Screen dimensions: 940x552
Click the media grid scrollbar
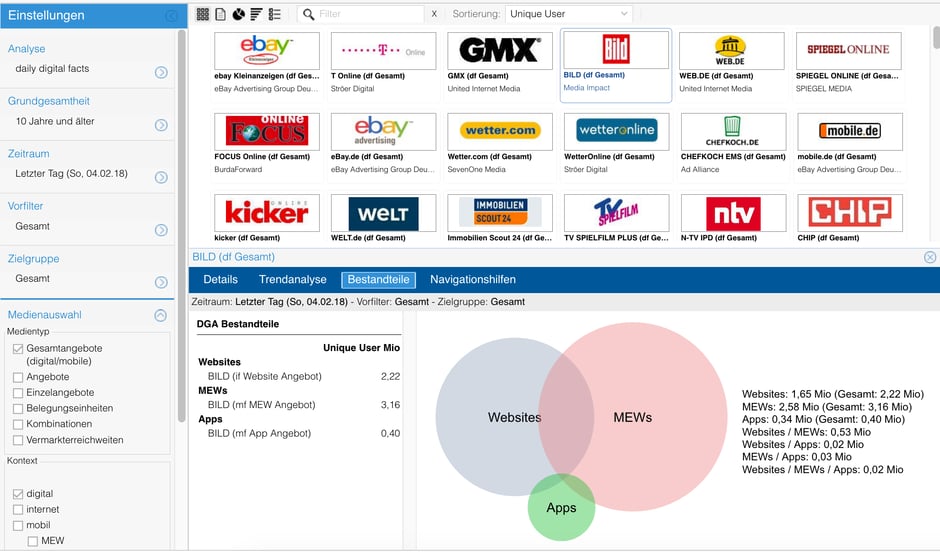coord(936,37)
